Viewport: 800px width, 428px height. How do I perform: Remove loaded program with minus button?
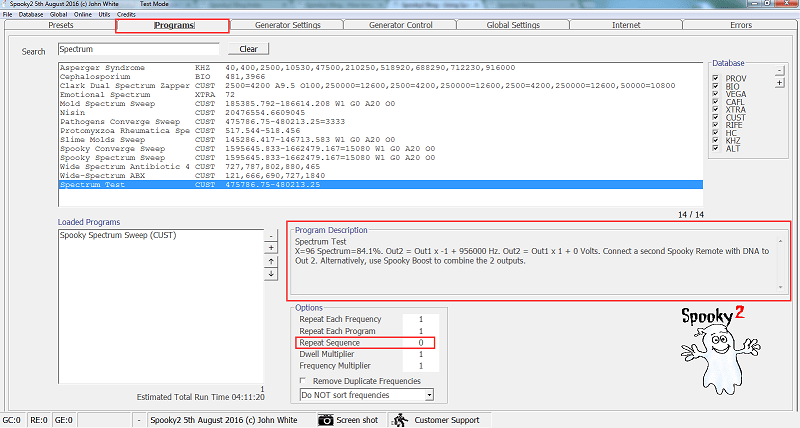(271, 236)
